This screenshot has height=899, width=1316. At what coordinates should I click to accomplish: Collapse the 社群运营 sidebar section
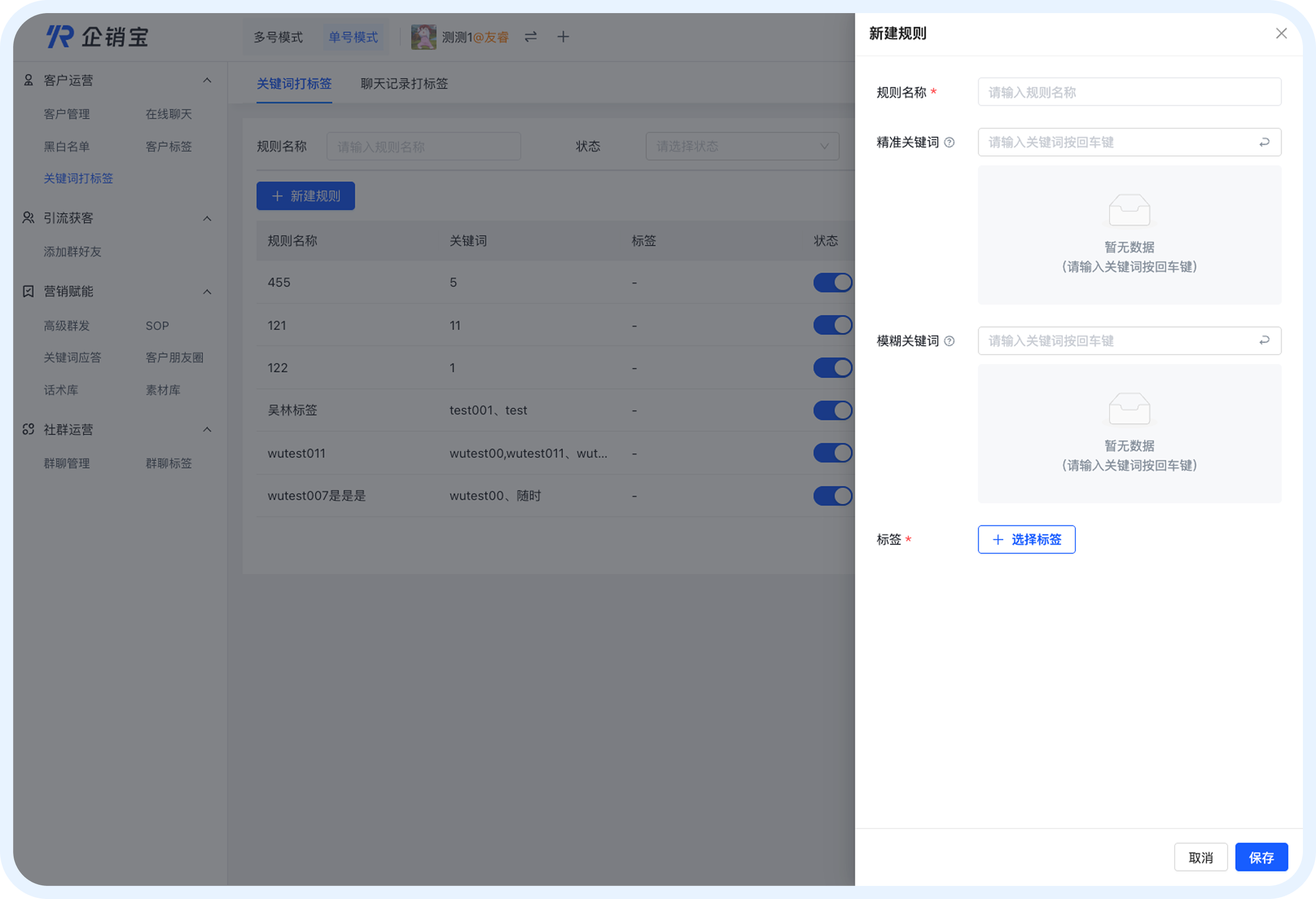click(207, 430)
